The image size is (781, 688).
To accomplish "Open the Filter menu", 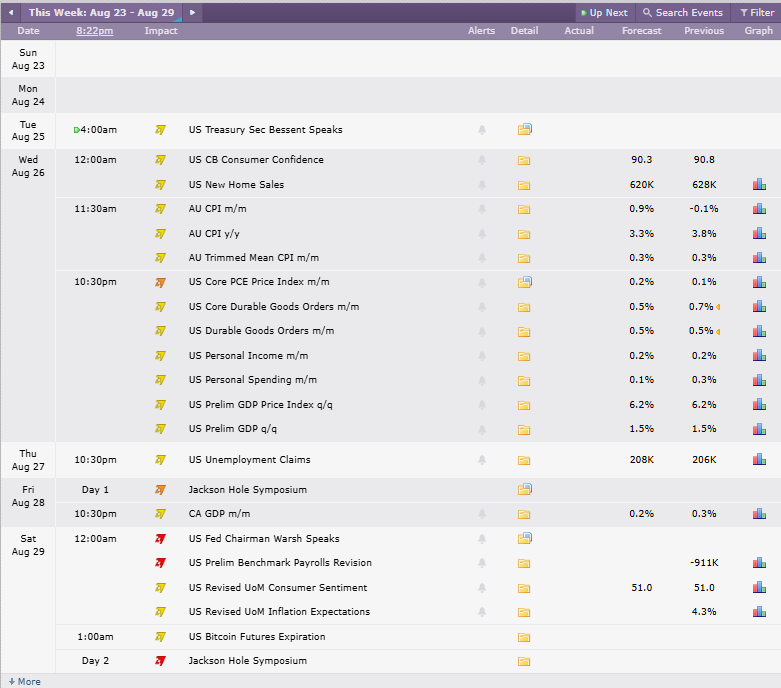I will tap(757, 12).
